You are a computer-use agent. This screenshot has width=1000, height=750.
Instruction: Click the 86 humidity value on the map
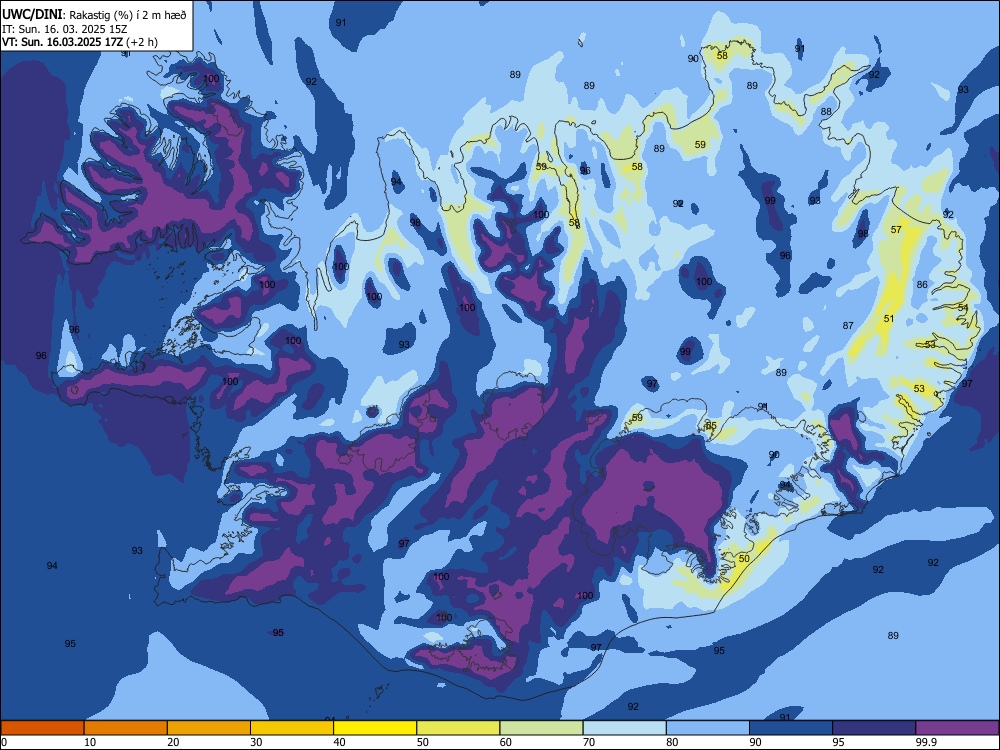tap(922, 284)
